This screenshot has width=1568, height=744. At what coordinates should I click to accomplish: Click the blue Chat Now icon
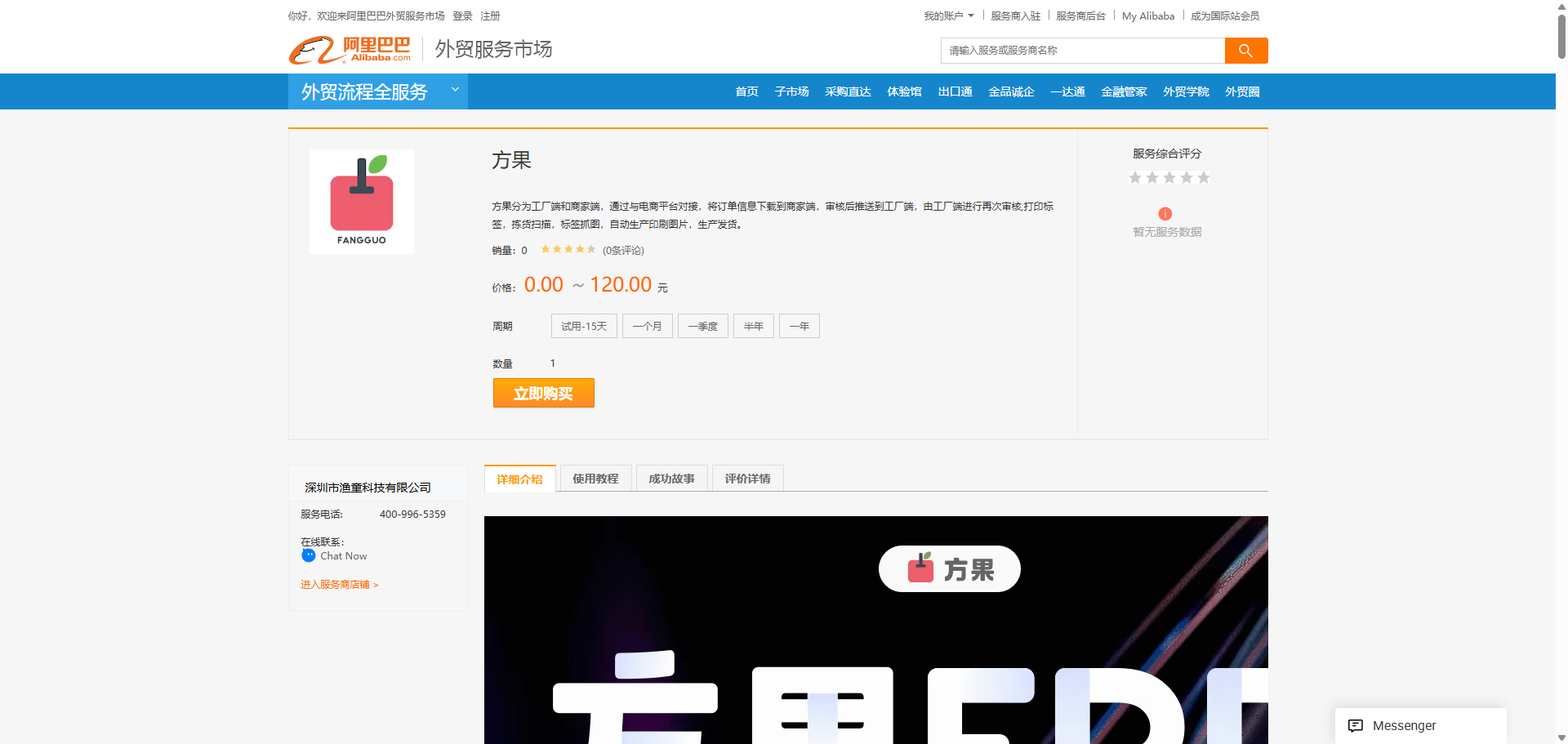coord(309,555)
